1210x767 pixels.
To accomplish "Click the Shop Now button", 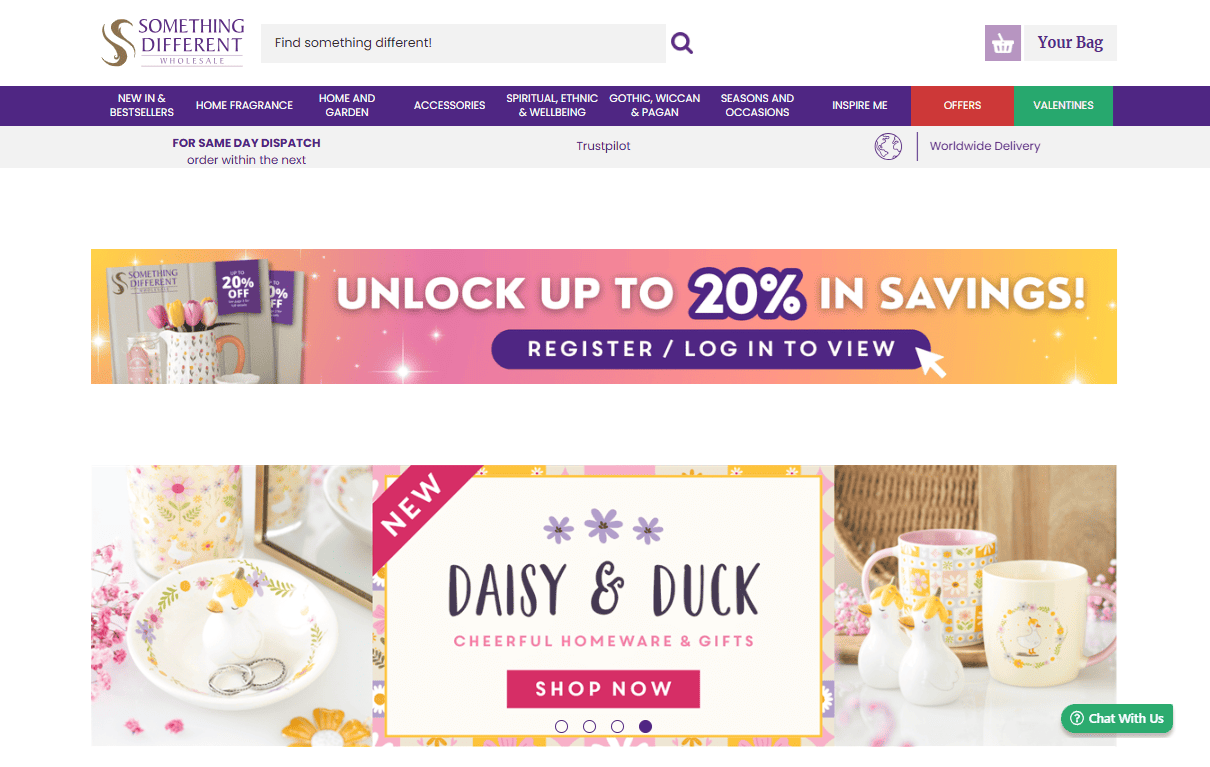I will click(x=603, y=689).
